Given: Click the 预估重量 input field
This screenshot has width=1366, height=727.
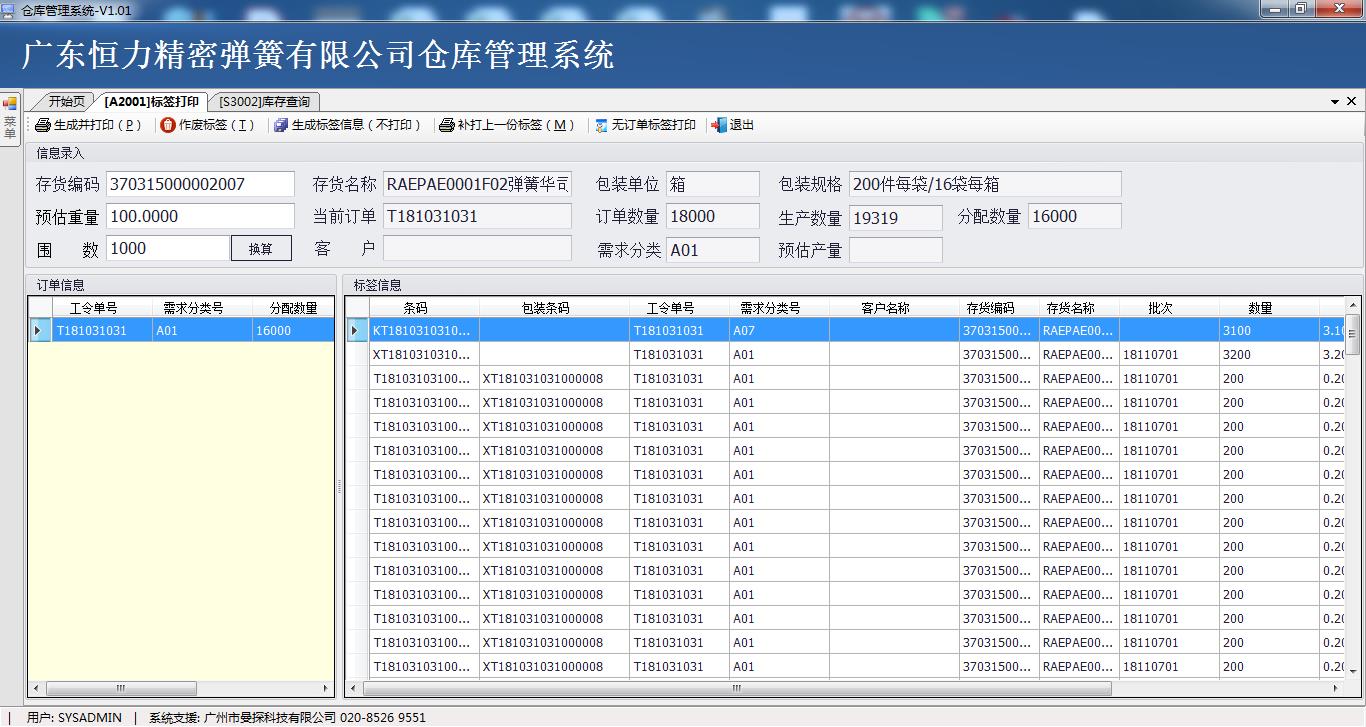Looking at the screenshot, I should [x=200, y=216].
